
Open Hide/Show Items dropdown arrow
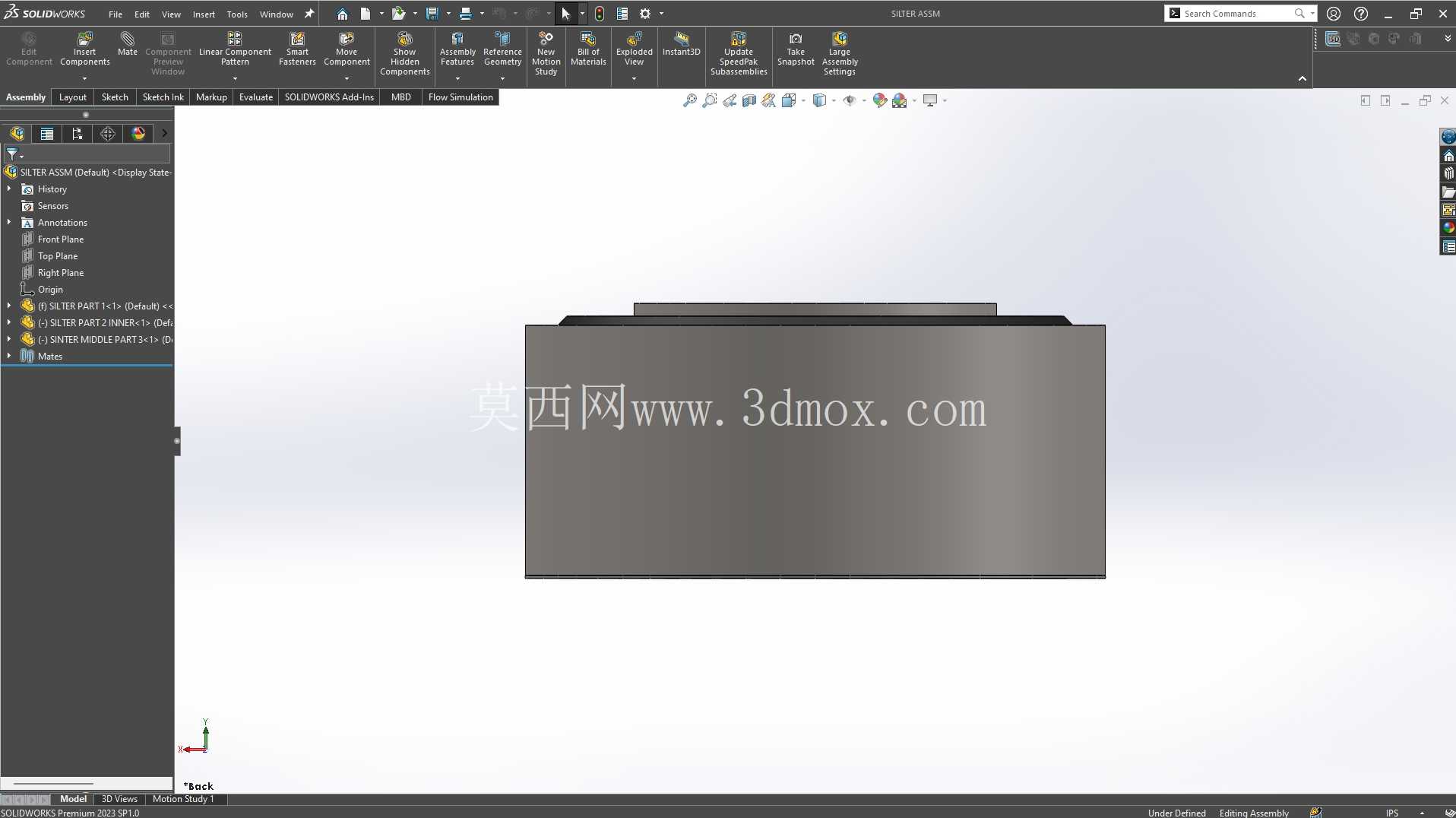[x=864, y=100]
